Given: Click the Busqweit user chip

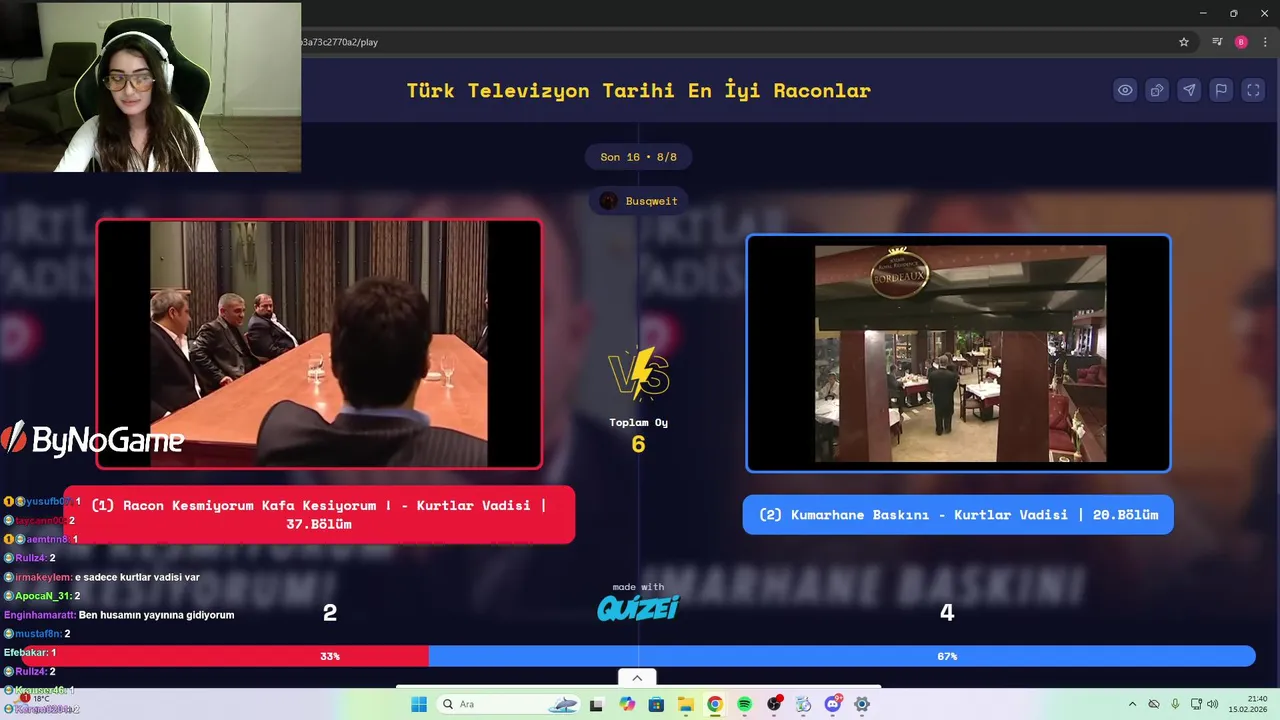Looking at the screenshot, I should [x=638, y=201].
